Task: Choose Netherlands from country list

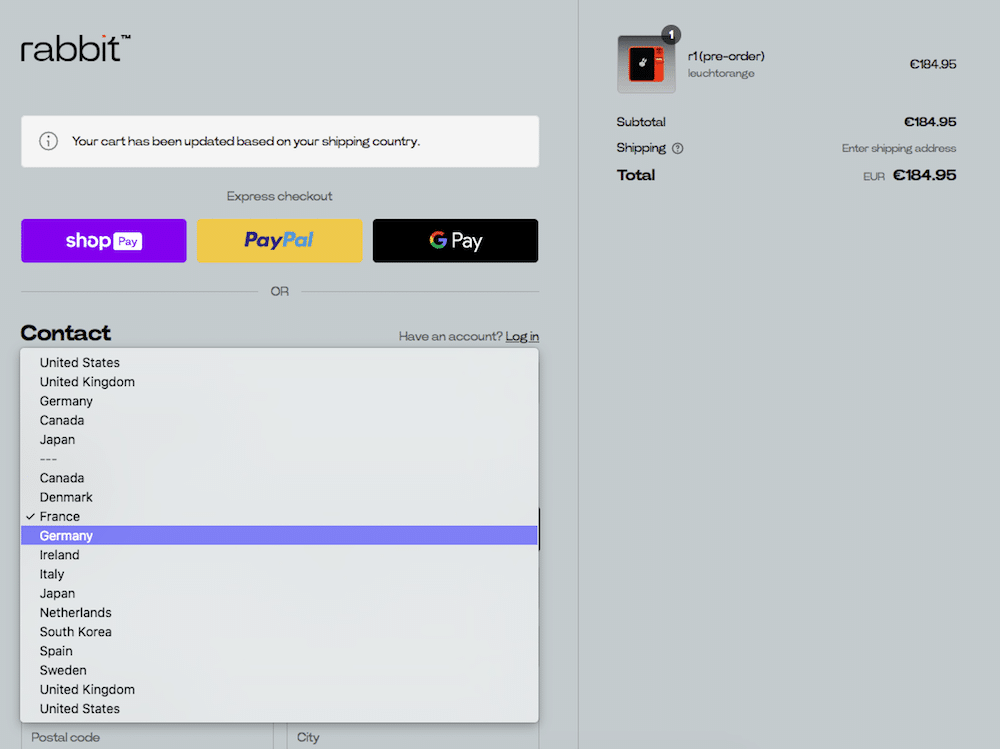Action: pos(279,612)
